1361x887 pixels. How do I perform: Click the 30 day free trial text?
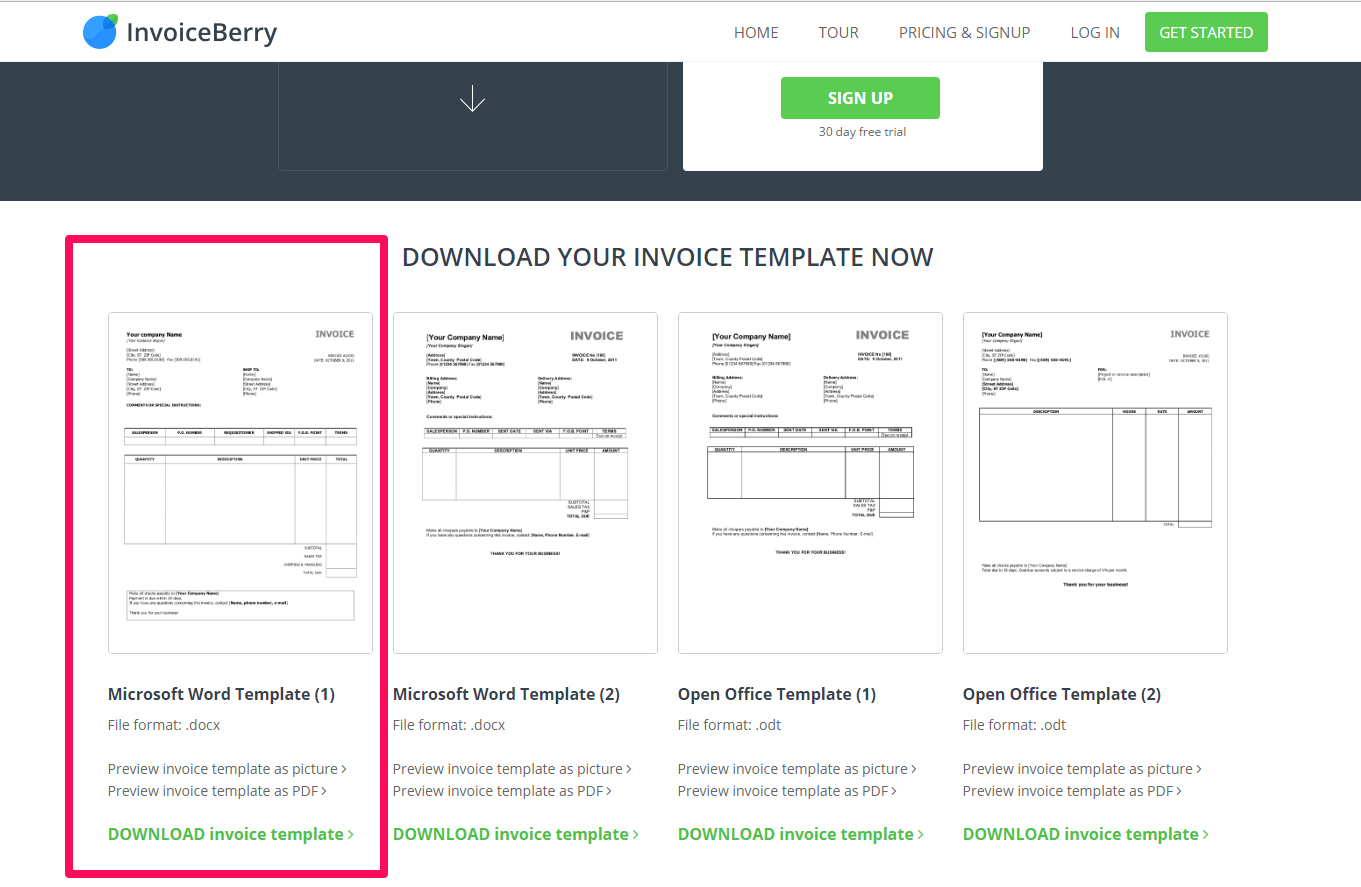tap(862, 132)
